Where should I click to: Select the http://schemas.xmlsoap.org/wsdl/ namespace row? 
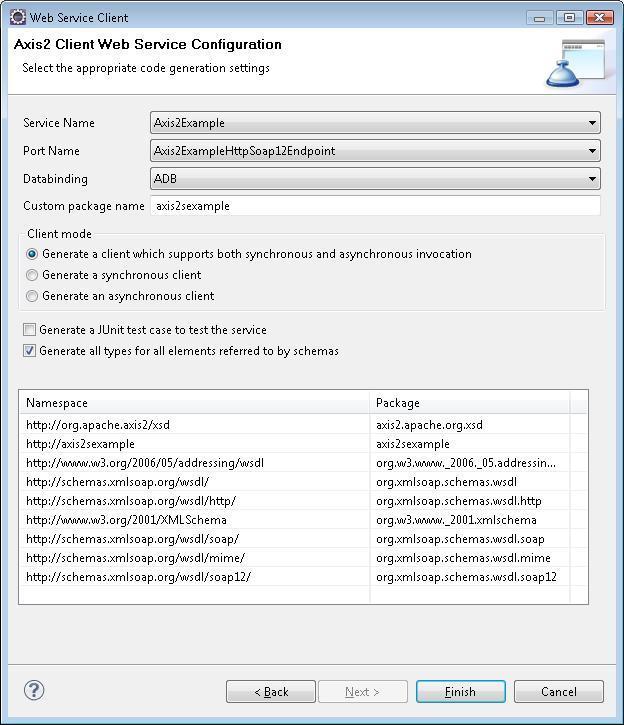[x=304, y=482]
